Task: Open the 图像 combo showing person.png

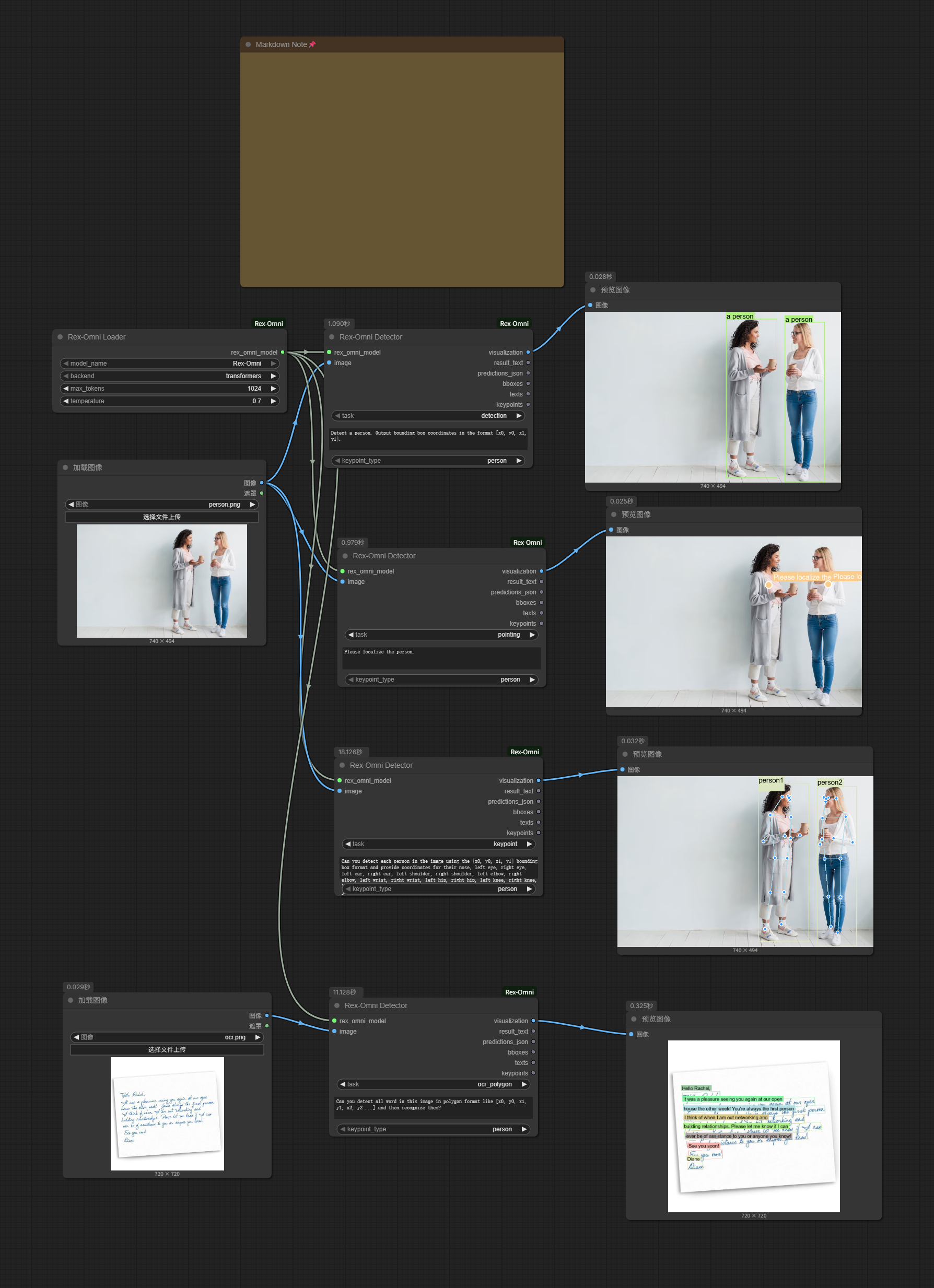Action: point(162,505)
